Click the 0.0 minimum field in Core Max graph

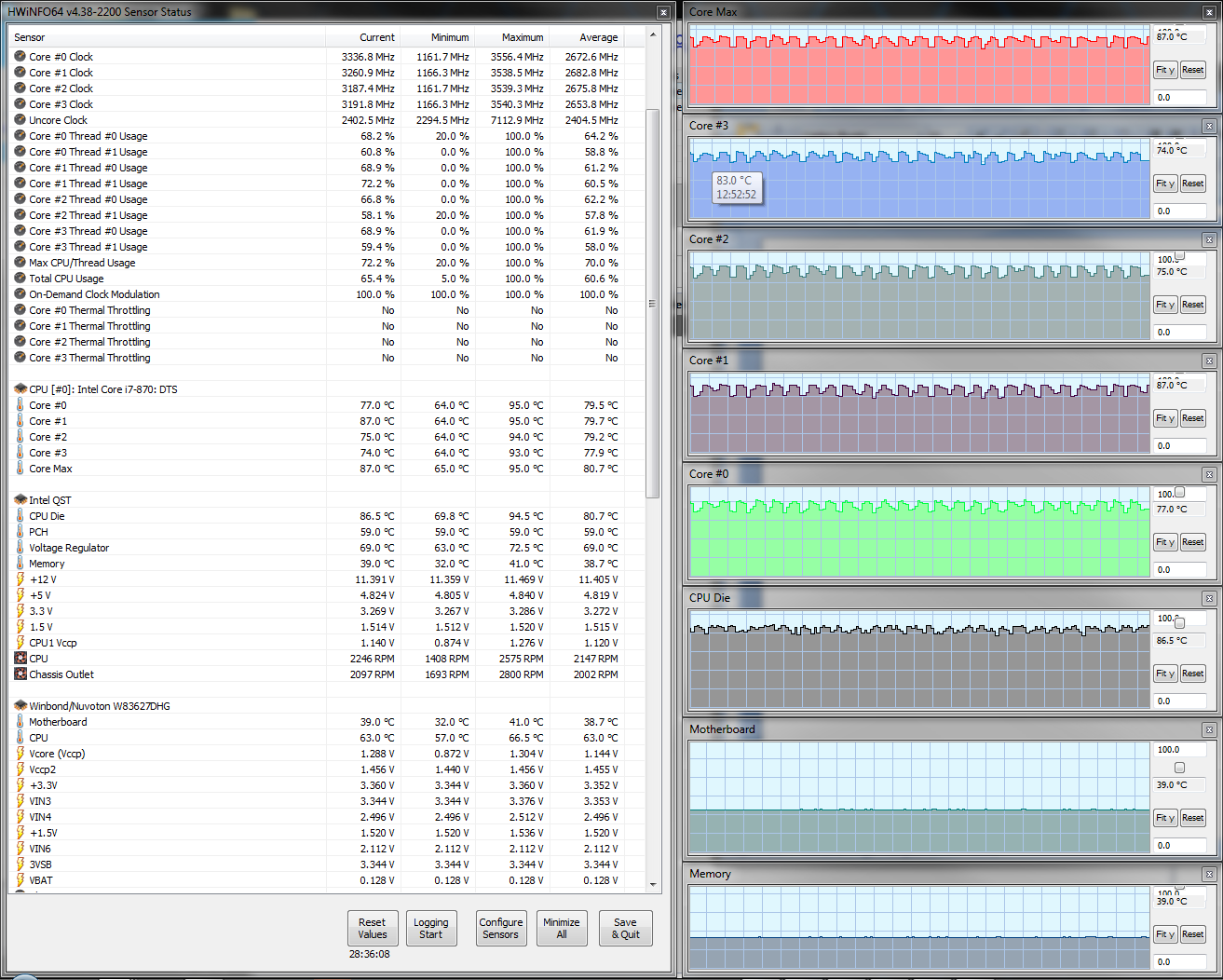[1180, 97]
